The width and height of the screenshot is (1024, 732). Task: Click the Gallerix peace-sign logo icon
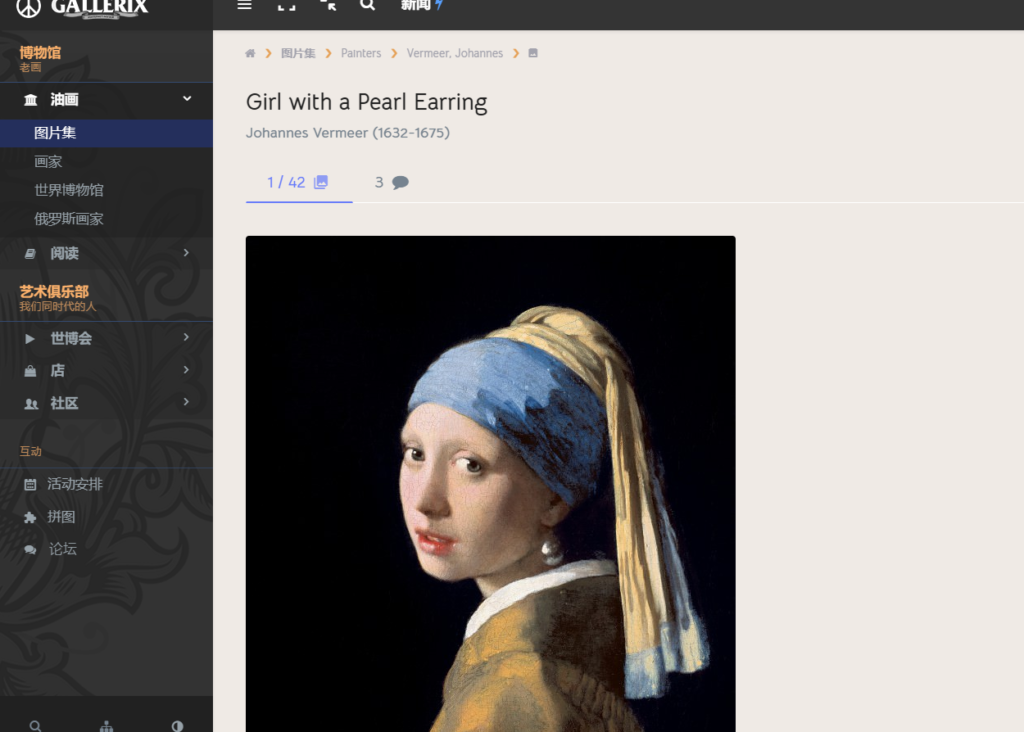(29, 8)
